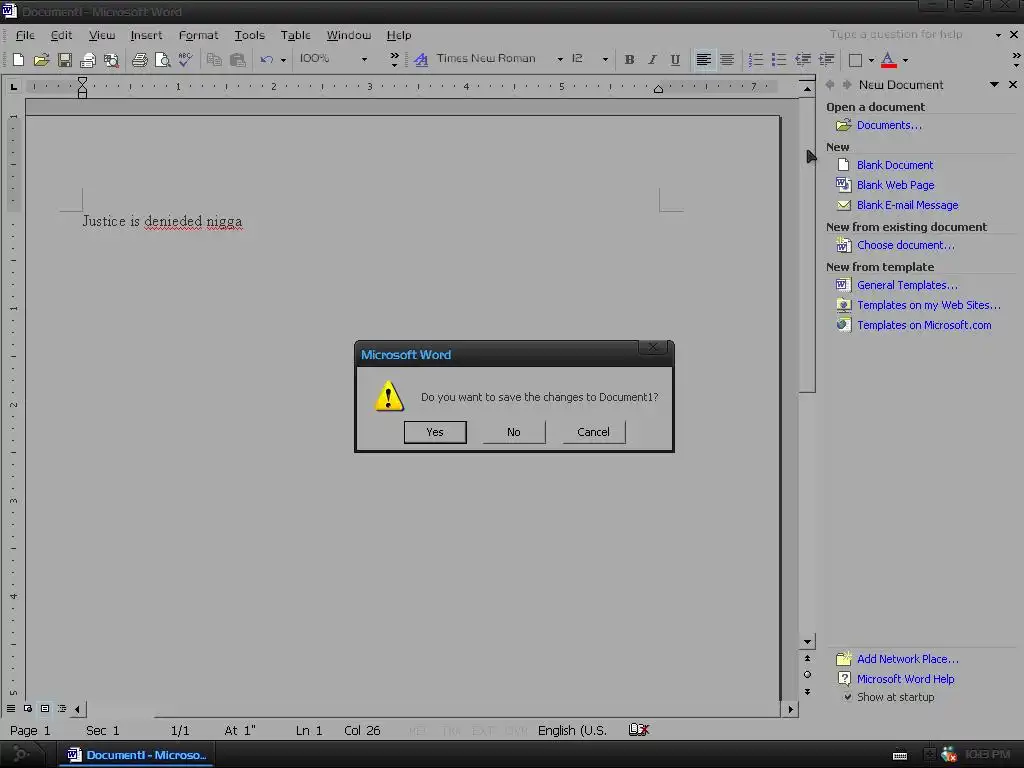Open the font color dropdown arrow
This screenshot has width=1024, height=768.
[x=905, y=60]
